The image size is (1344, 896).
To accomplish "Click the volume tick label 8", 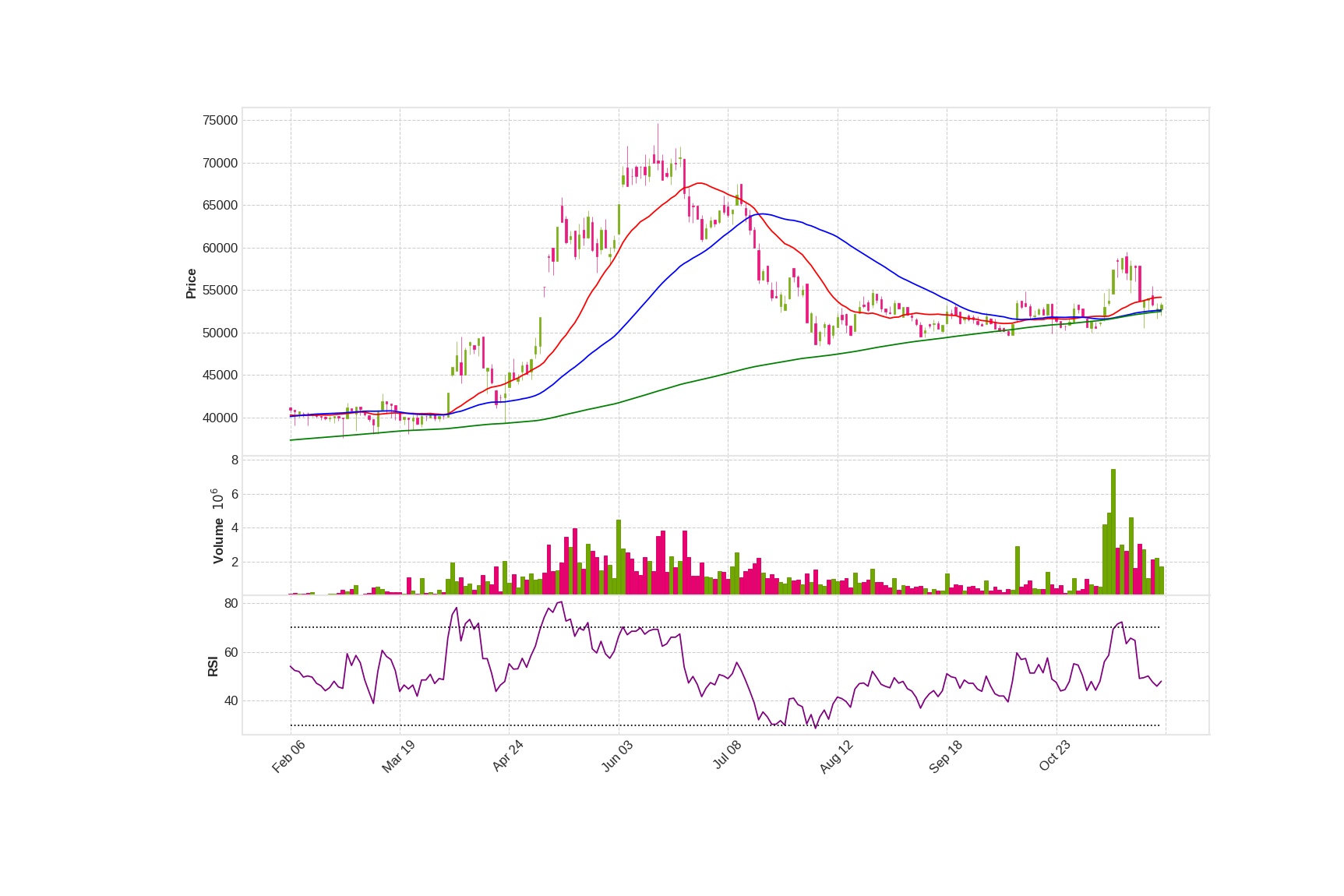I will tap(235, 460).
